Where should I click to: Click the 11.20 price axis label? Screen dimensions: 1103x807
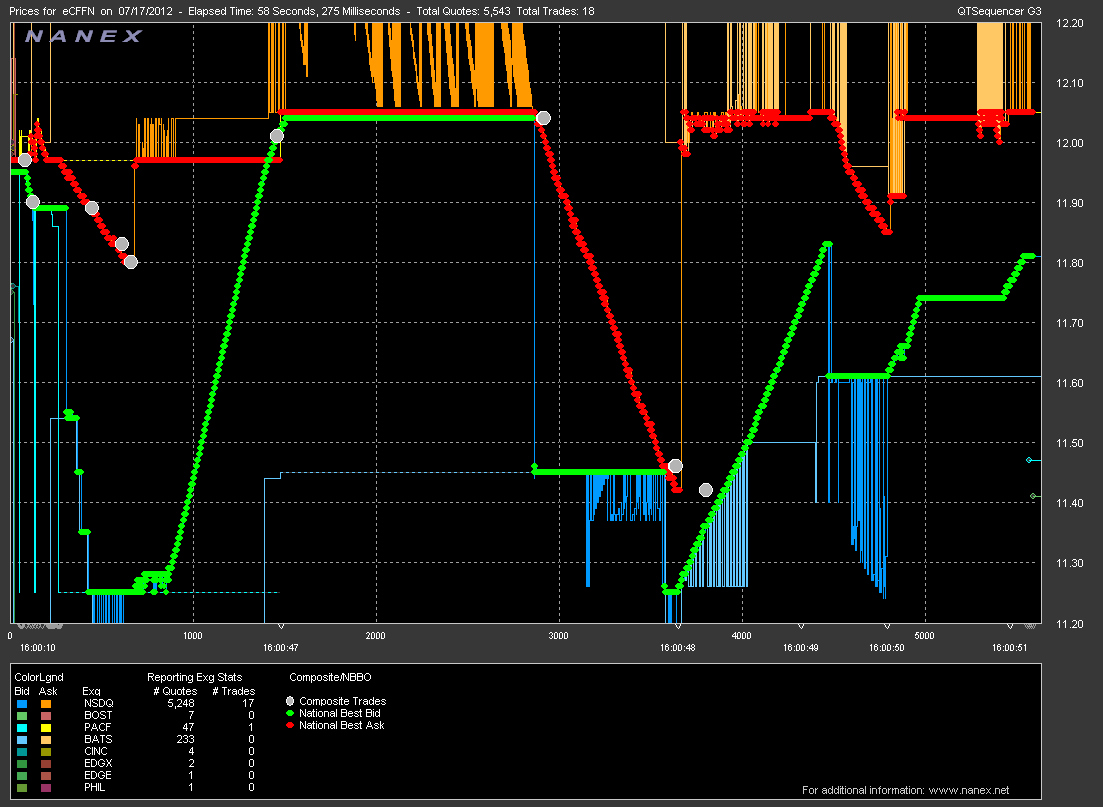tap(1069, 623)
